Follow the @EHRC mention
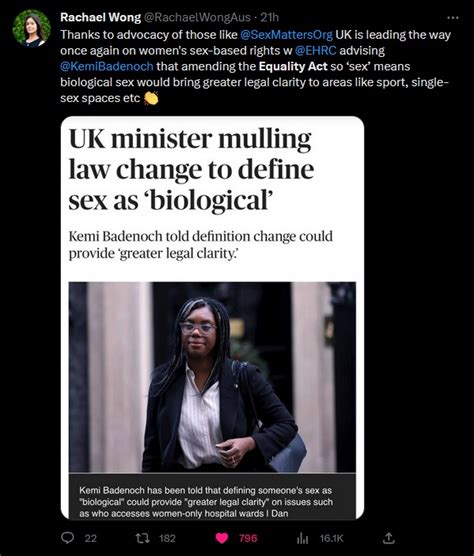Screen dimensions: 474x556 pos(315,51)
